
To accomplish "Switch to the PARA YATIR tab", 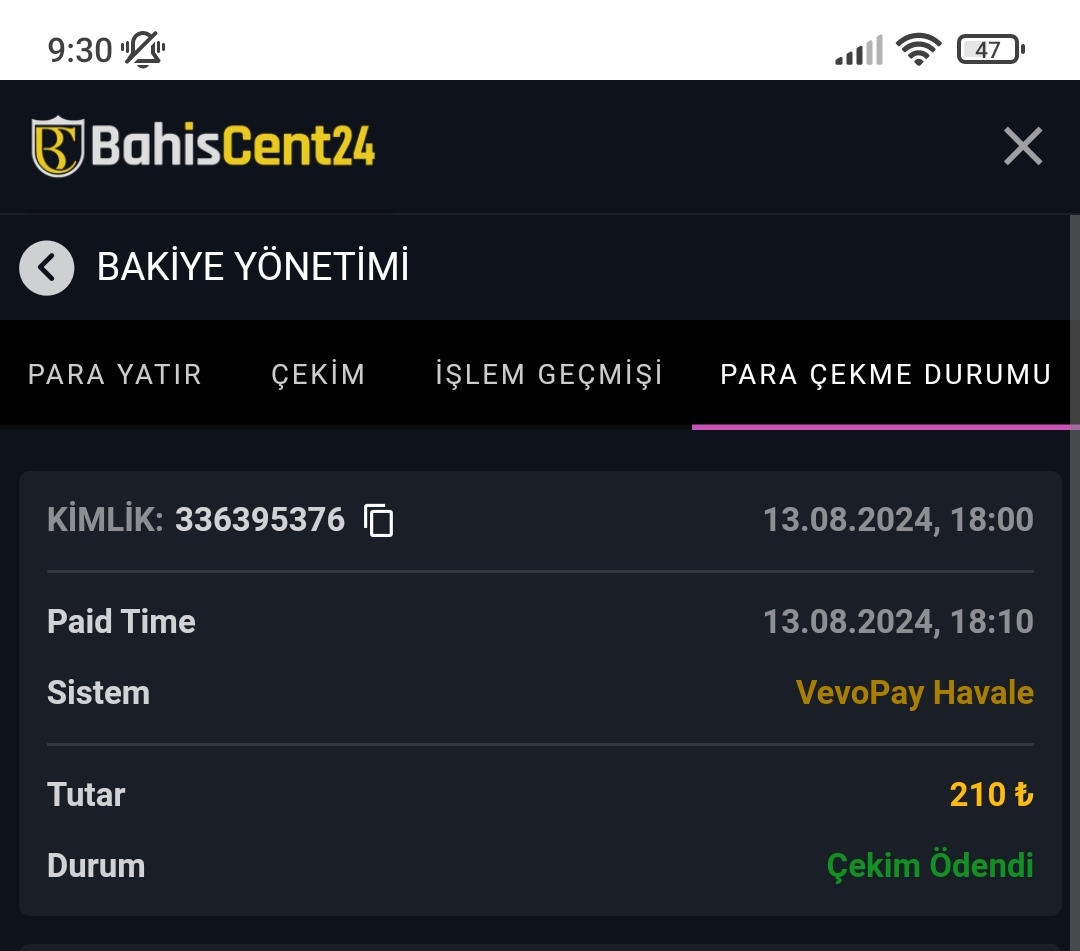I will pyautogui.click(x=115, y=375).
